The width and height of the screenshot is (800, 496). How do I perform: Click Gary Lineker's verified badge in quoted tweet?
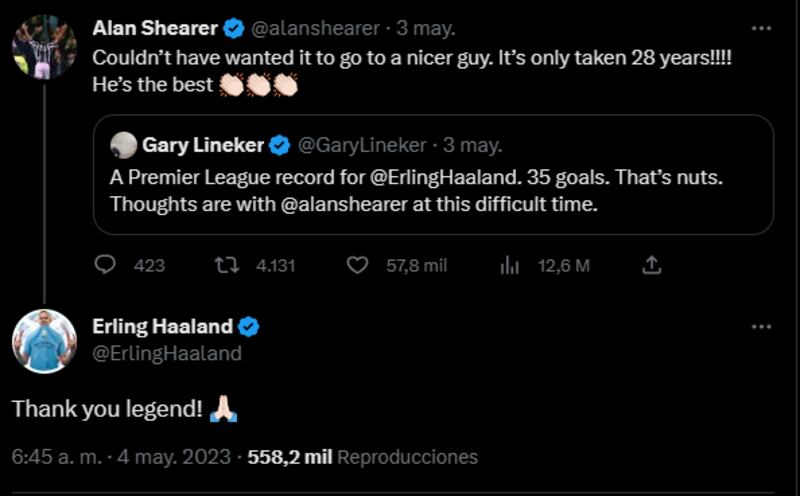(x=280, y=146)
